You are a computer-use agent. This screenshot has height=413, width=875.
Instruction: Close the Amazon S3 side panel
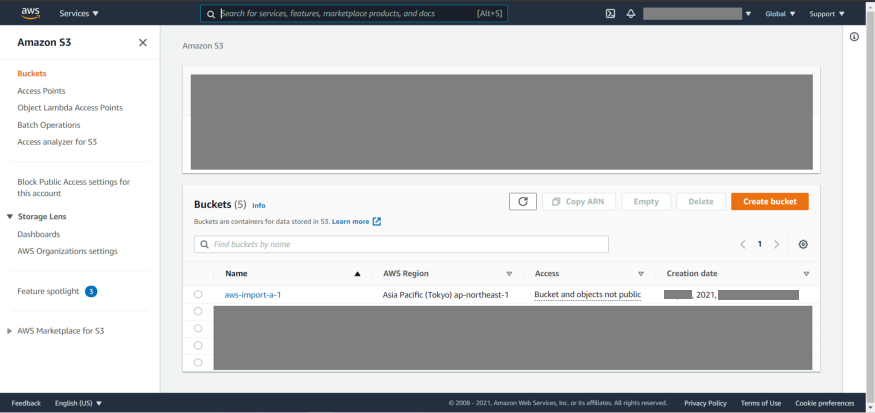click(142, 43)
